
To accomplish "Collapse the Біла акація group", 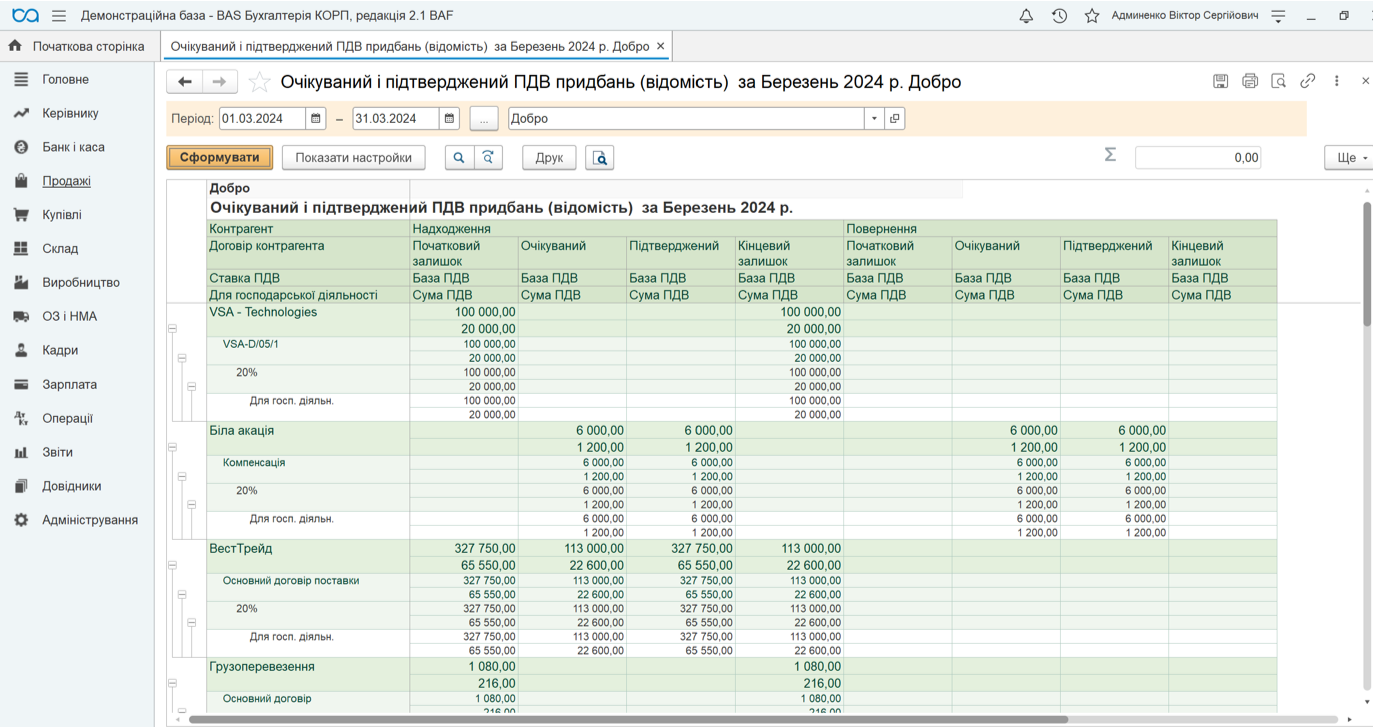I will tap(172, 447).
